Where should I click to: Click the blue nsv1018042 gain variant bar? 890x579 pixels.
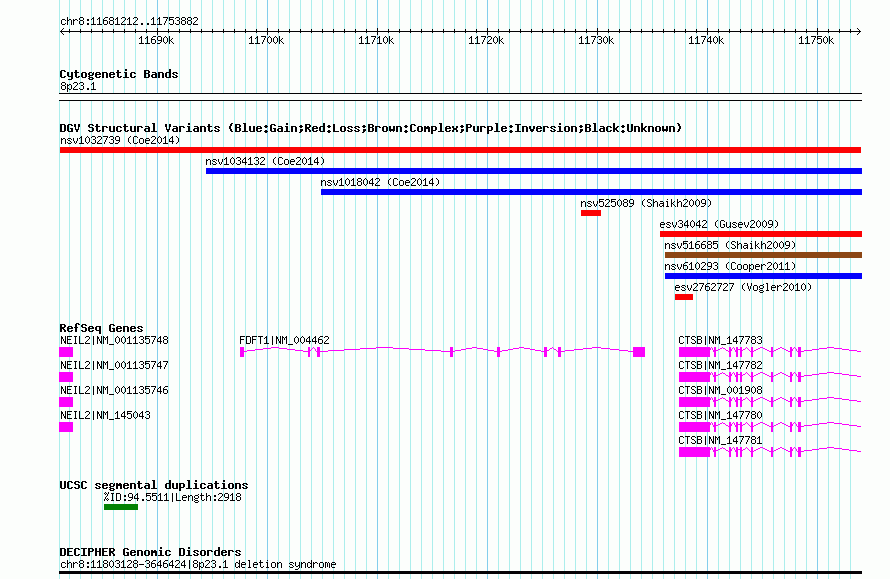click(591, 192)
